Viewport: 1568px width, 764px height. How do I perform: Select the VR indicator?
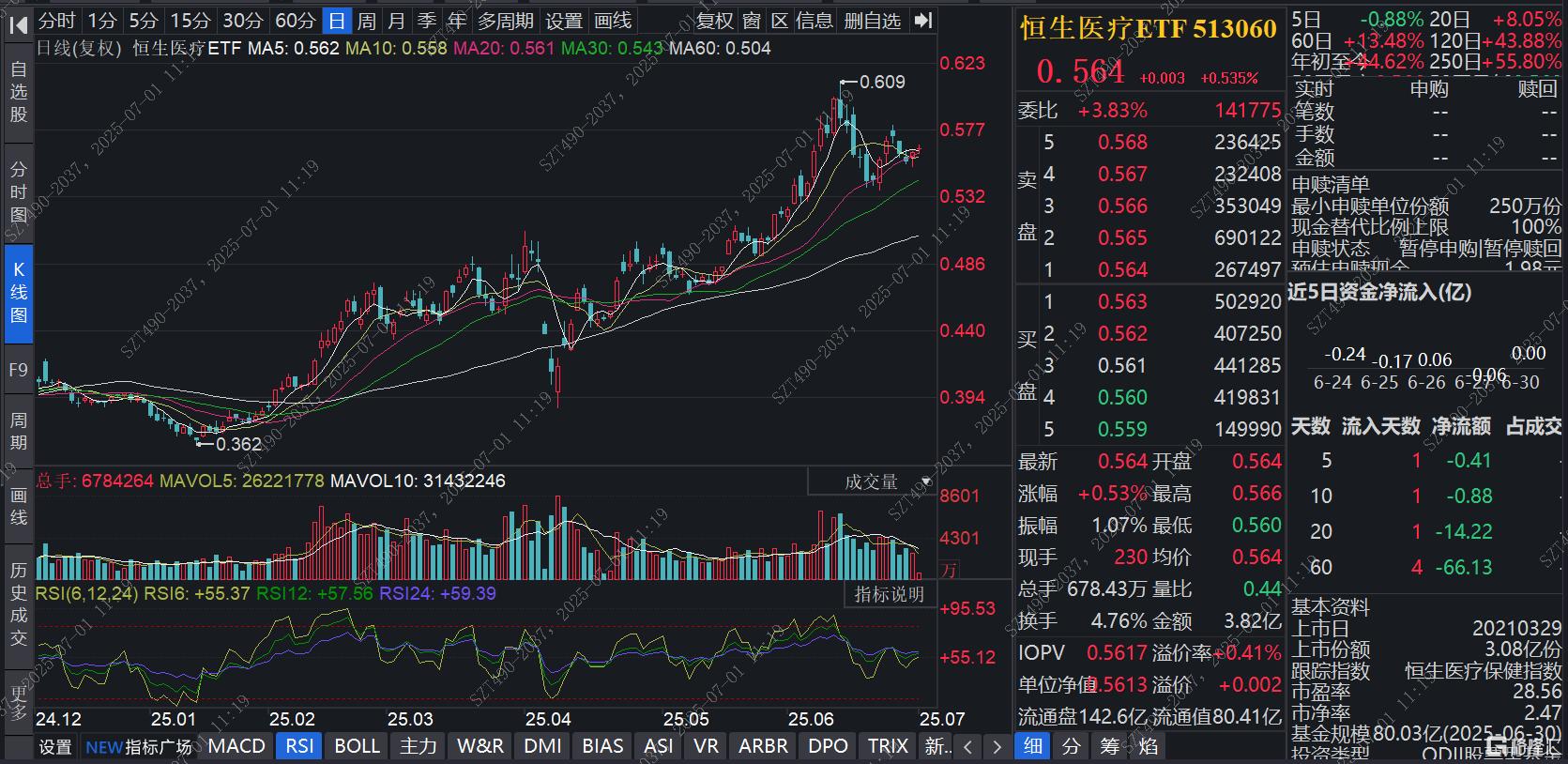(x=707, y=747)
